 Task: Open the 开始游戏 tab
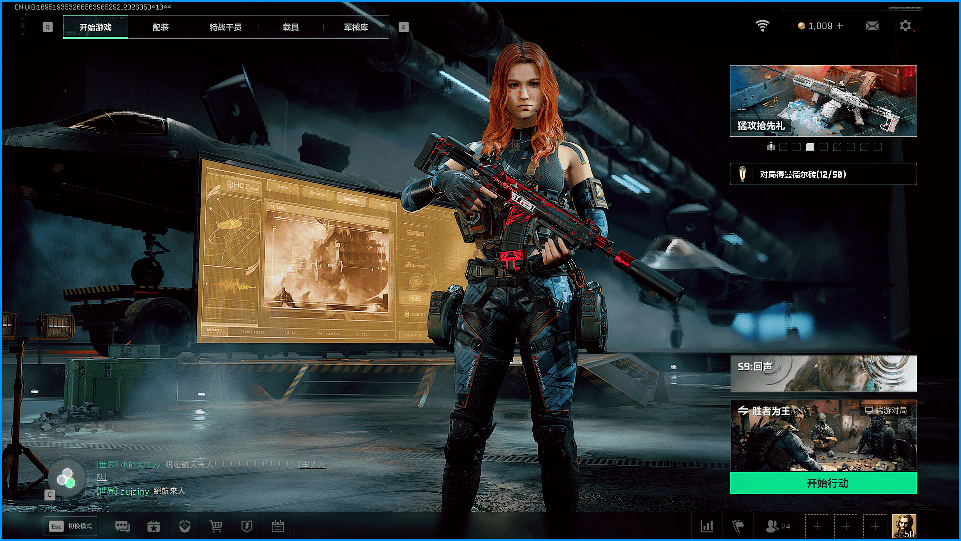pos(95,27)
